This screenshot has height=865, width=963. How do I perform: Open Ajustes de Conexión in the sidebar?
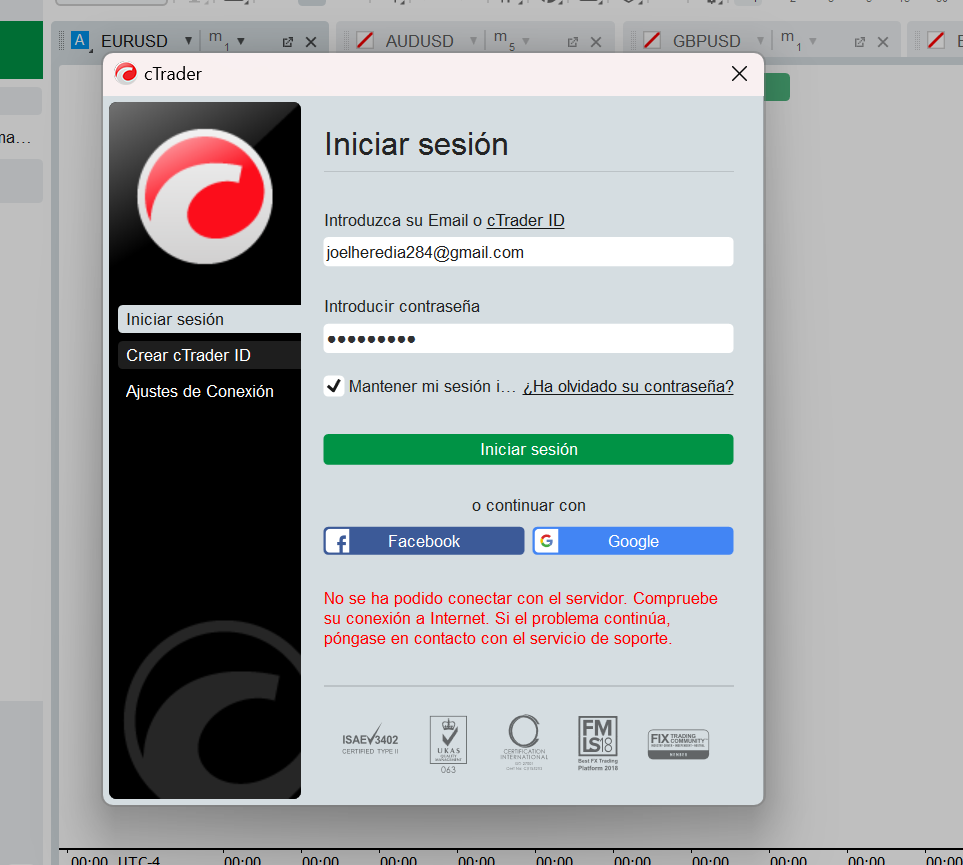point(200,391)
